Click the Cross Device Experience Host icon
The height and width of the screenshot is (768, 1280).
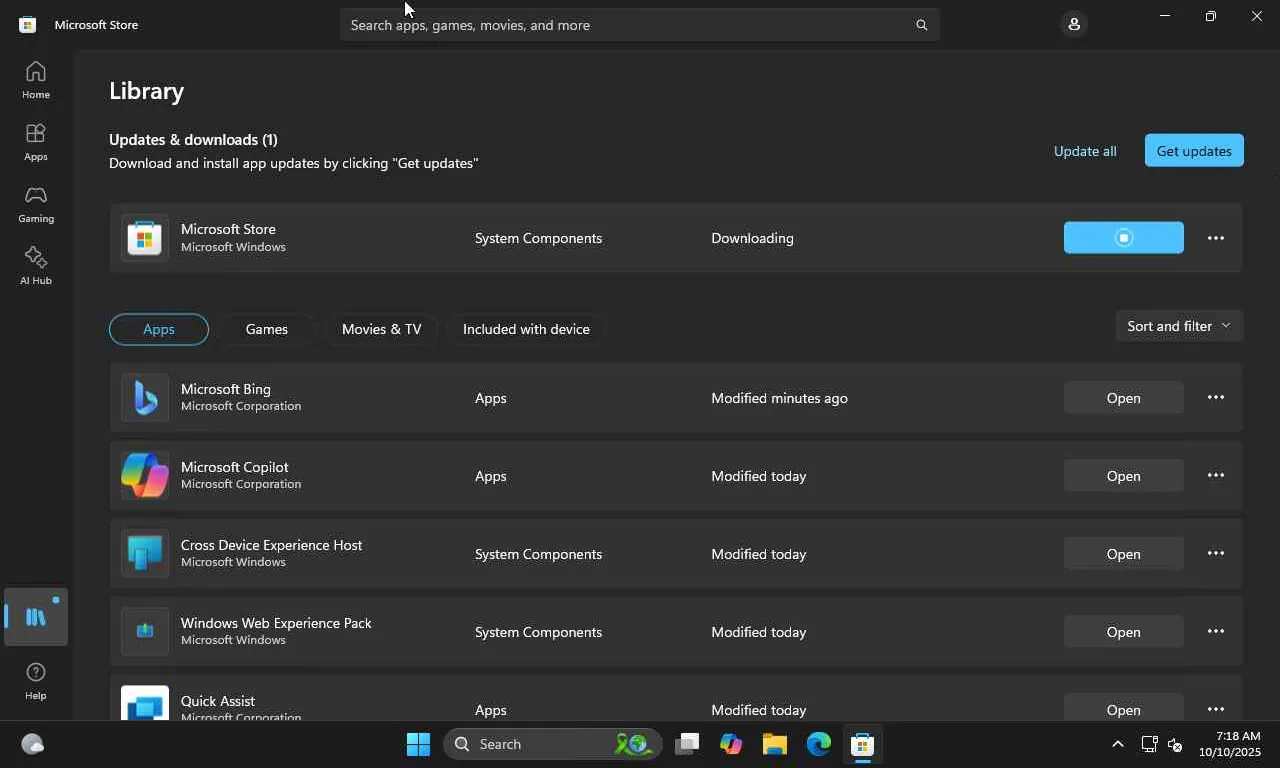(145, 554)
